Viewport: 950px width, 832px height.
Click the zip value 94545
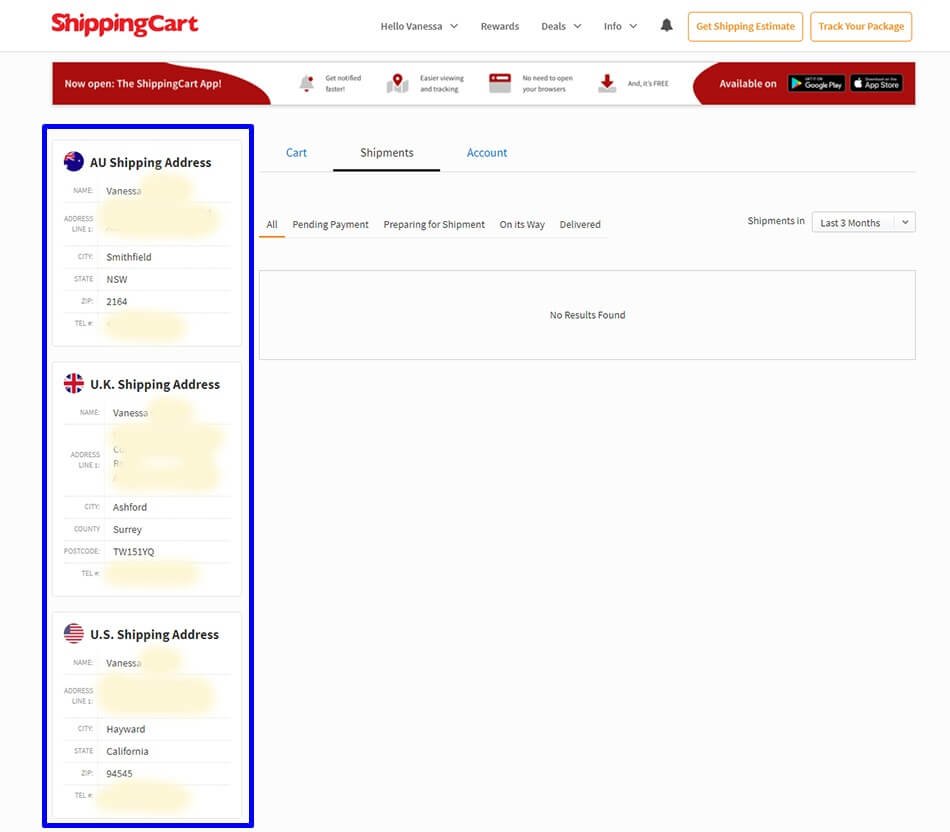tap(119, 773)
